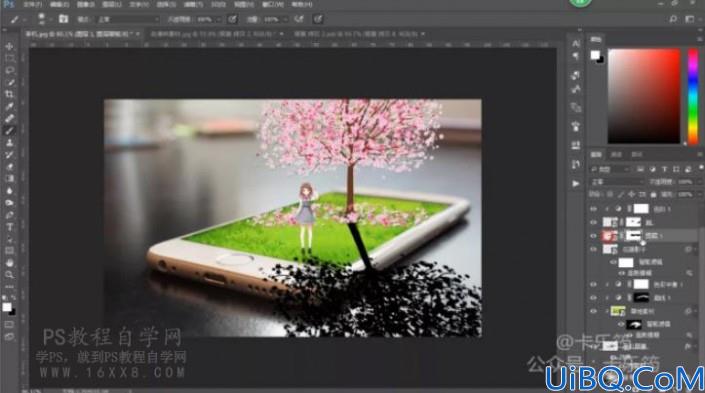Click the foreground color swatch in toolbar
Screen dimensions: 705x393
point(7,307)
